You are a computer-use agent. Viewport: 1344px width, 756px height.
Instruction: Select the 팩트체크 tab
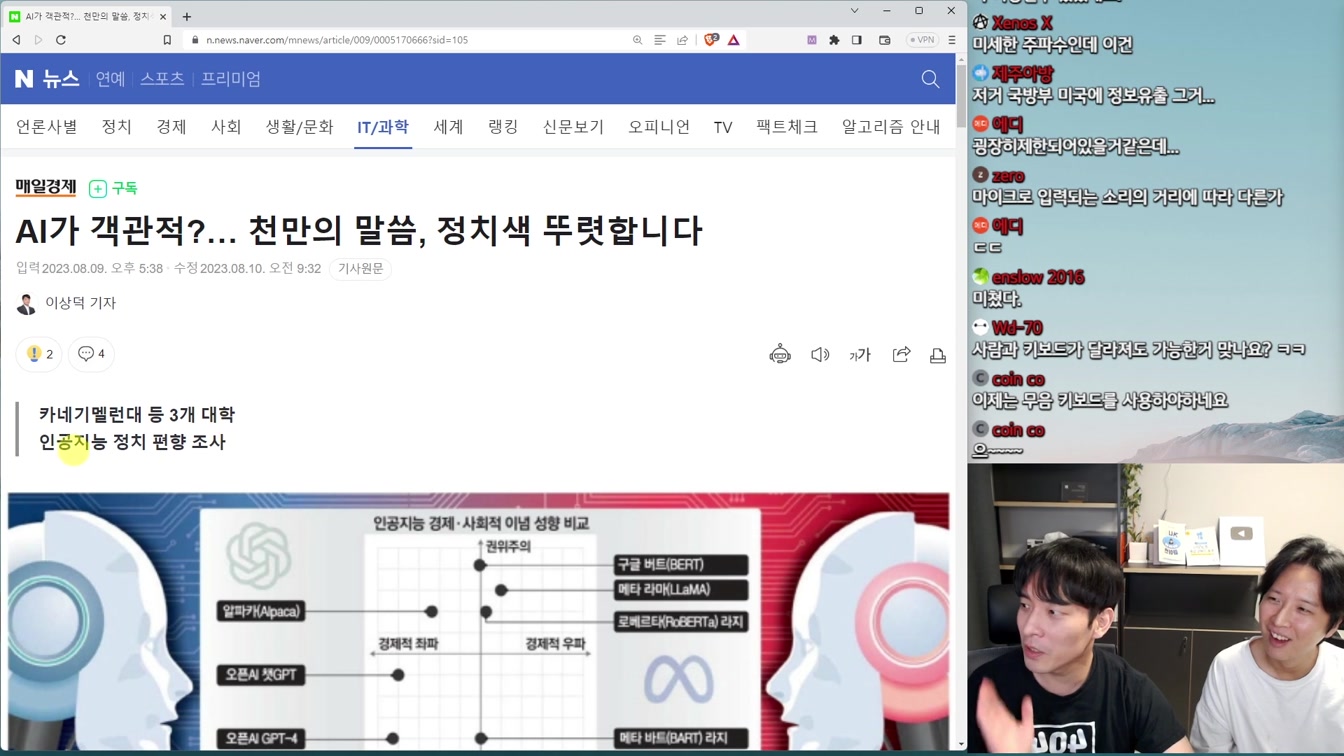pyautogui.click(x=787, y=127)
